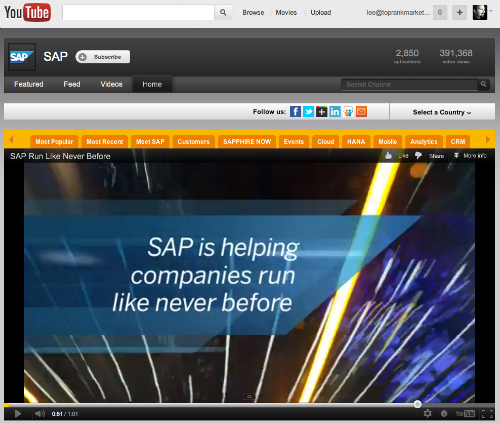
Task: Click the plus button in top bar
Action: (460, 13)
